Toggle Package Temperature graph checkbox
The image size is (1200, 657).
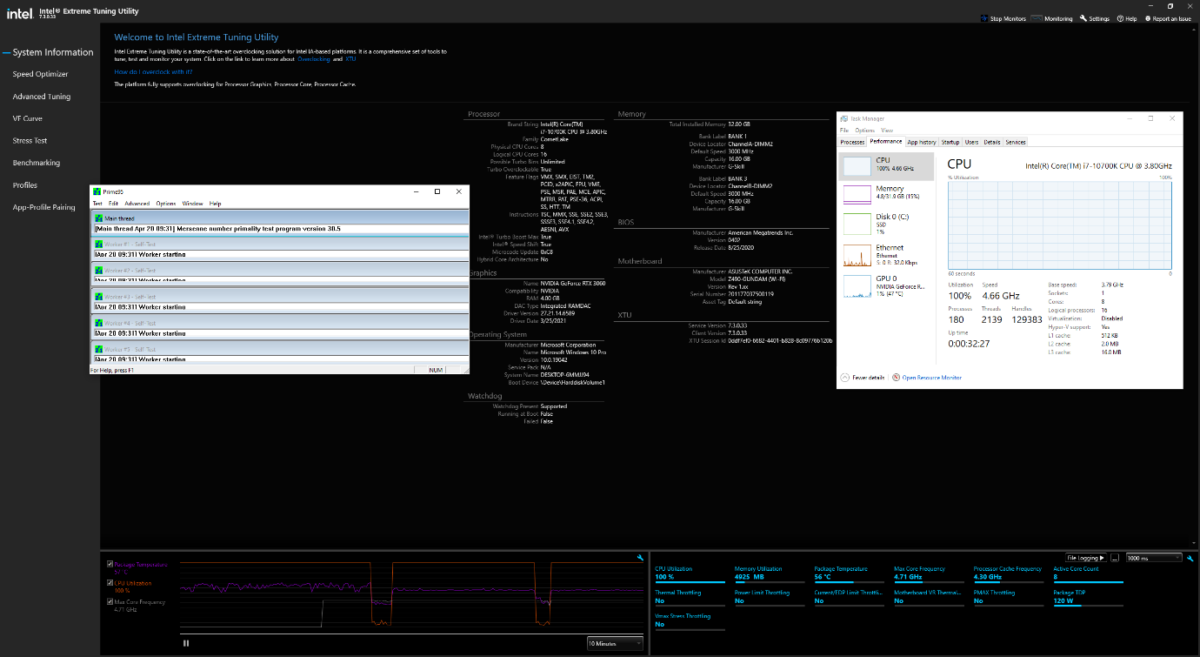[110, 564]
